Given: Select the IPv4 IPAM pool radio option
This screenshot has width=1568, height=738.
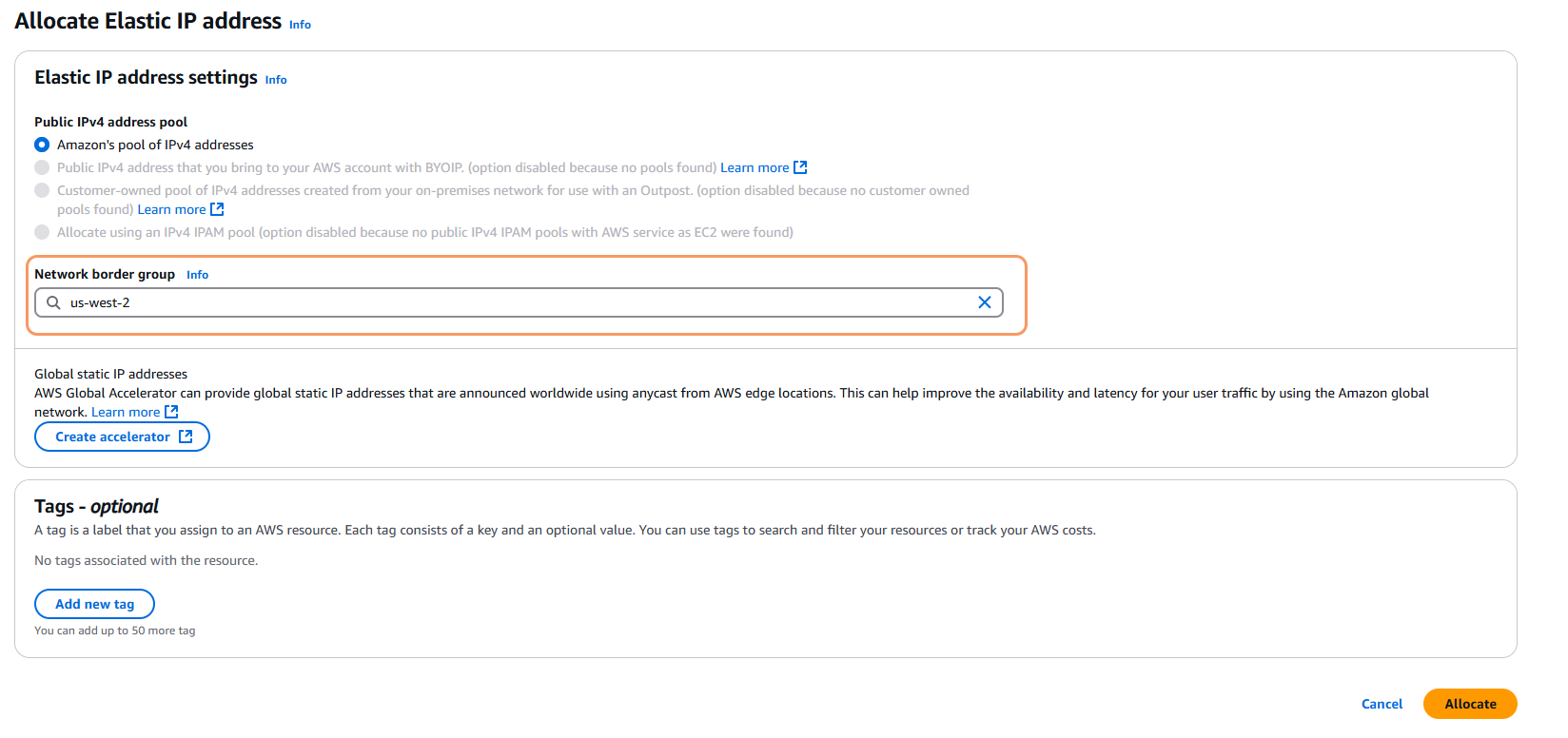Looking at the screenshot, I should click(42, 232).
